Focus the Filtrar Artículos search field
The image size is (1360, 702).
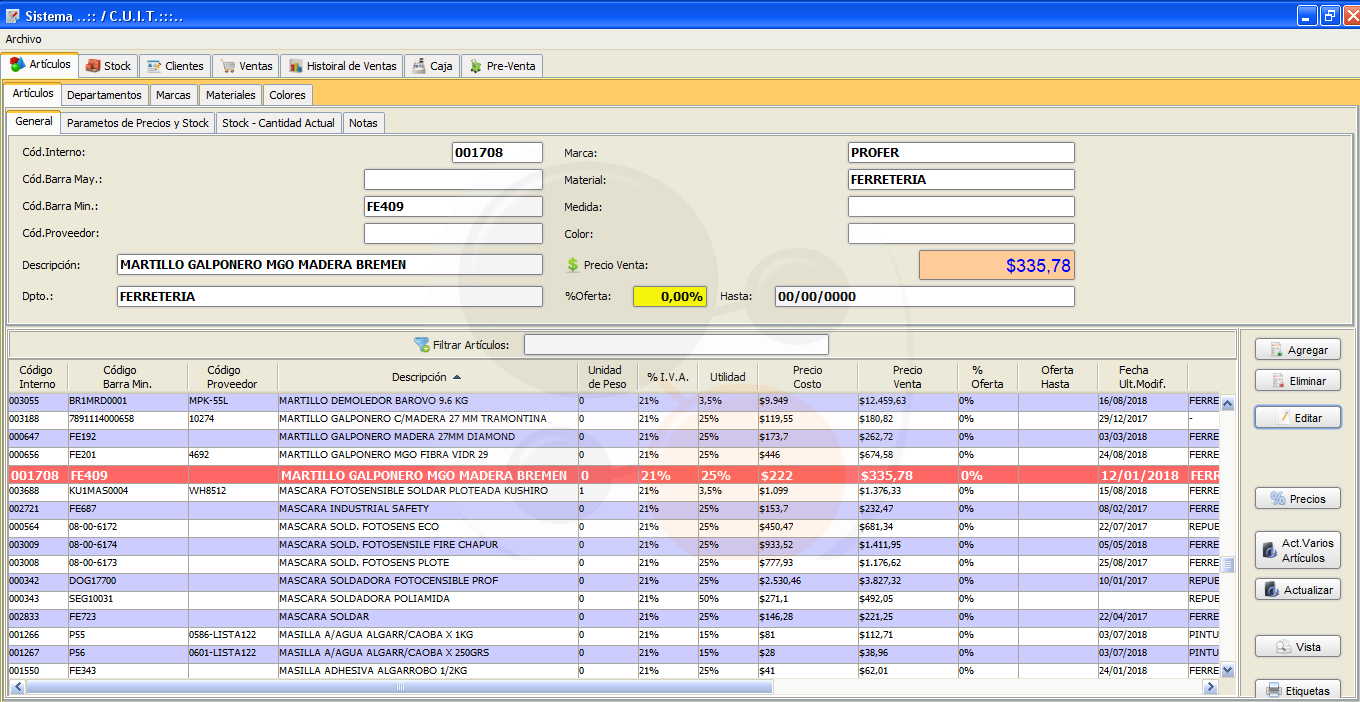pos(676,345)
